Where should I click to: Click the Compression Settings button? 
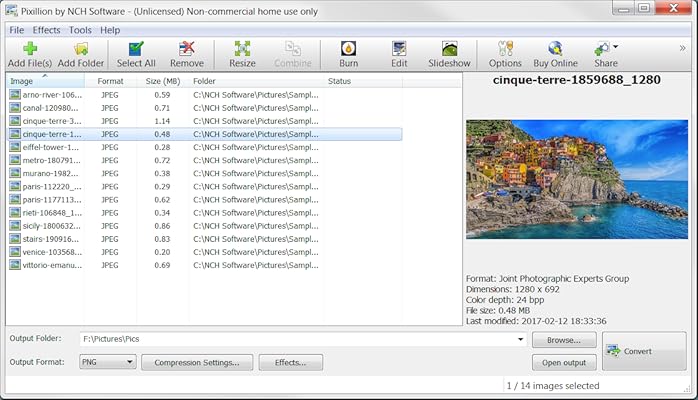[x=196, y=362]
